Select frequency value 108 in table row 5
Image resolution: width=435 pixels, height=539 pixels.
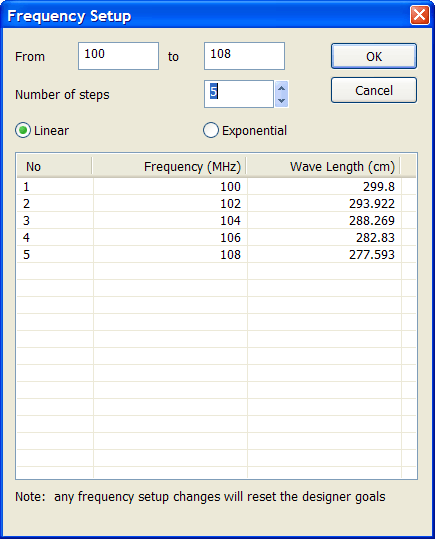(230, 254)
